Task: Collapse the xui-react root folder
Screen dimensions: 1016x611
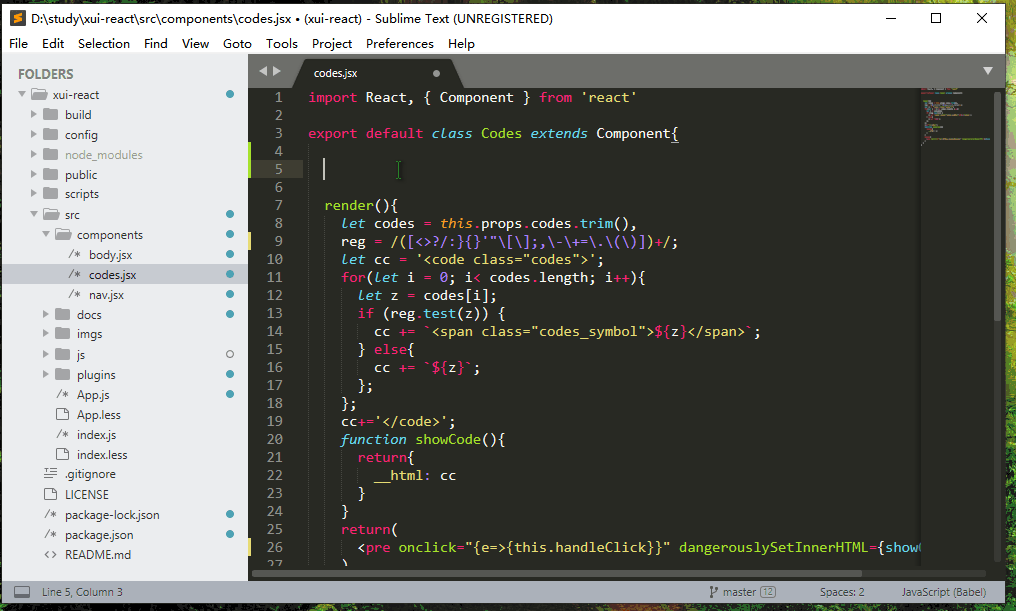Action: click(22, 95)
